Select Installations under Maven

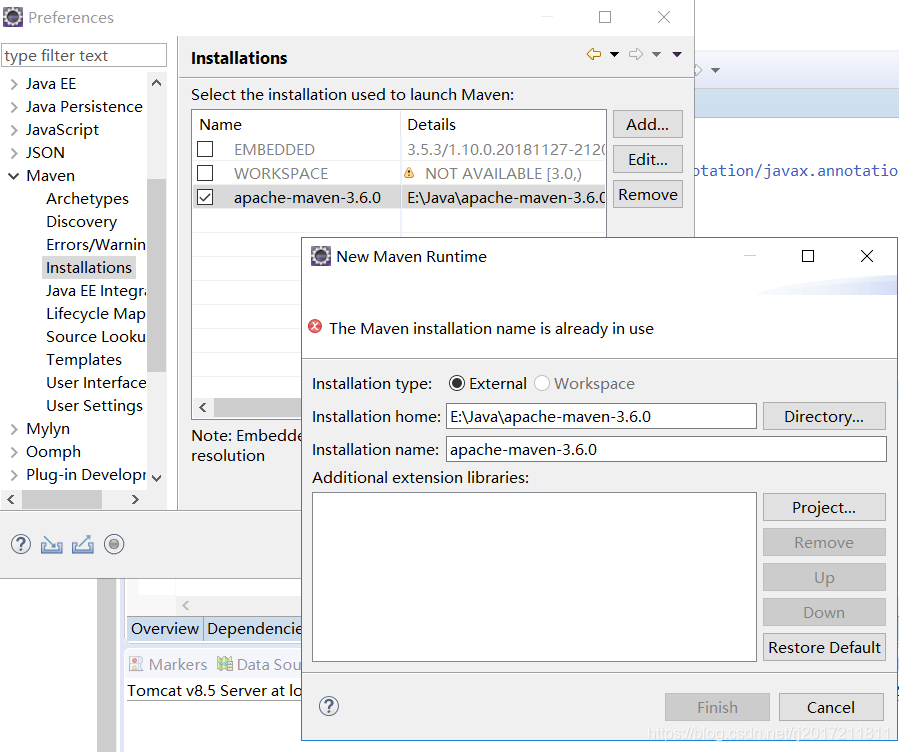click(89, 267)
